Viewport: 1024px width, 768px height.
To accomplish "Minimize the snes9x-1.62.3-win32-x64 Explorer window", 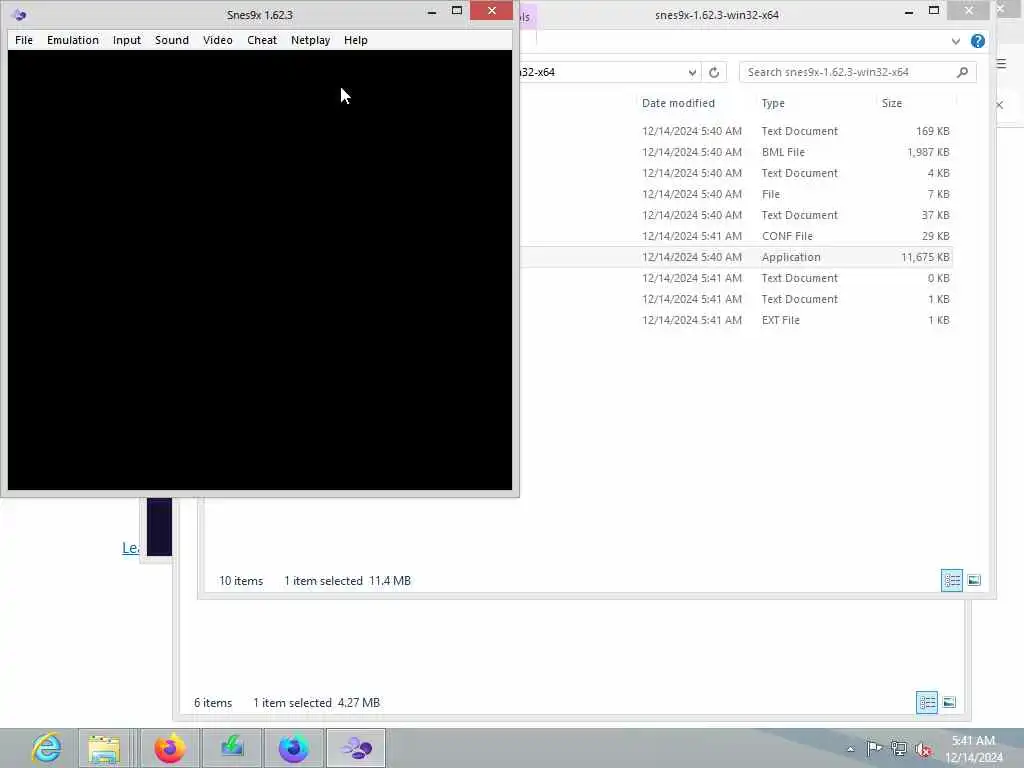I will tap(908, 11).
